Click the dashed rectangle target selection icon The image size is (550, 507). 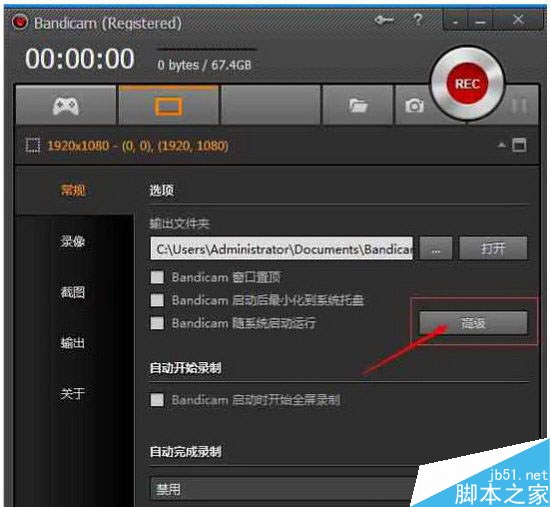tap(33, 145)
